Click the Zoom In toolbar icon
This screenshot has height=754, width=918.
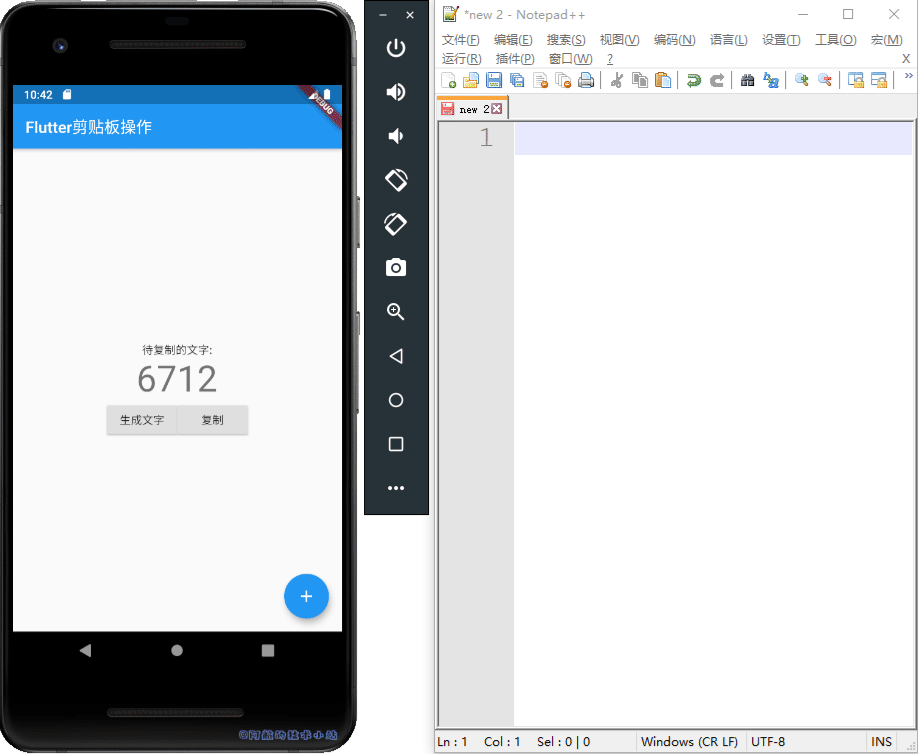(801, 81)
